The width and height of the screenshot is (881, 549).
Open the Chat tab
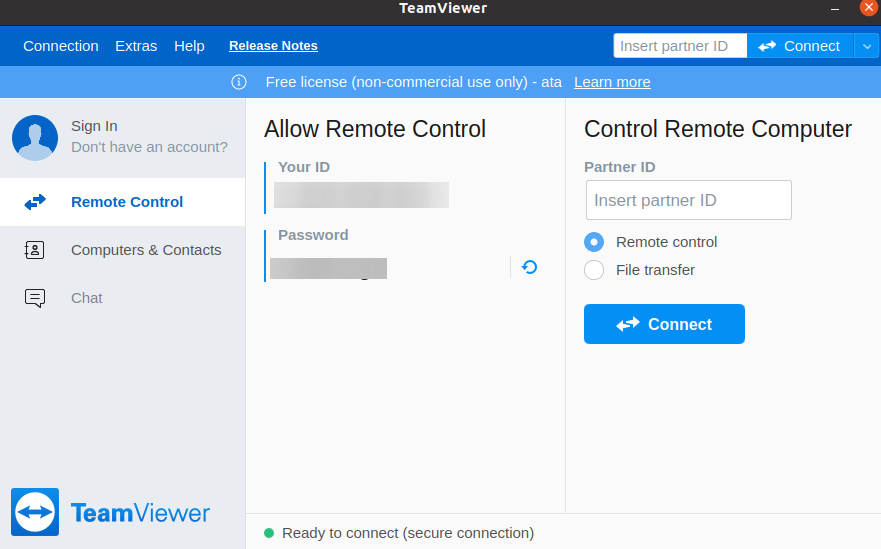tap(122, 298)
